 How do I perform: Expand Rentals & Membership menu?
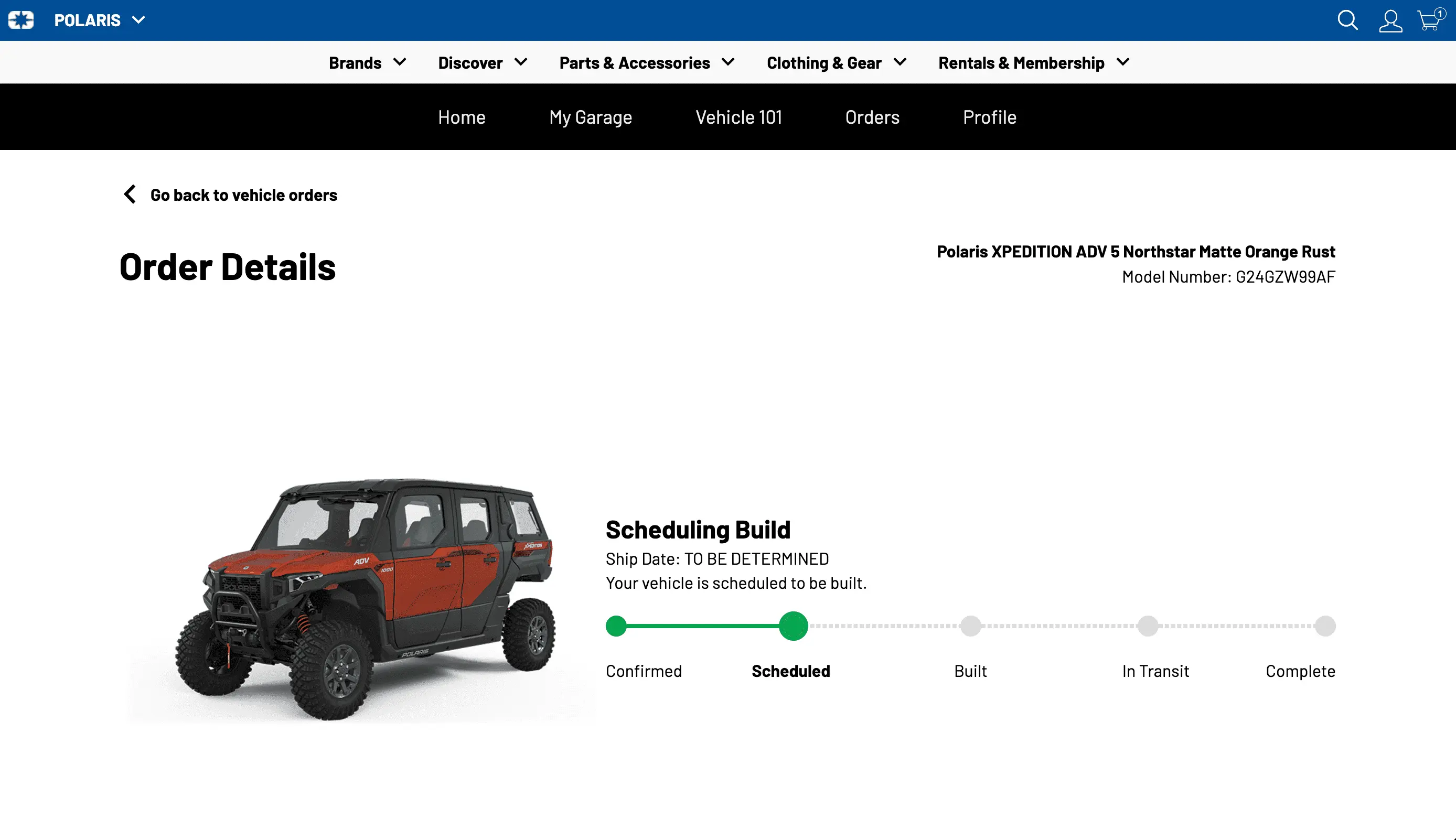pyautogui.click(x=1033, y=62)
